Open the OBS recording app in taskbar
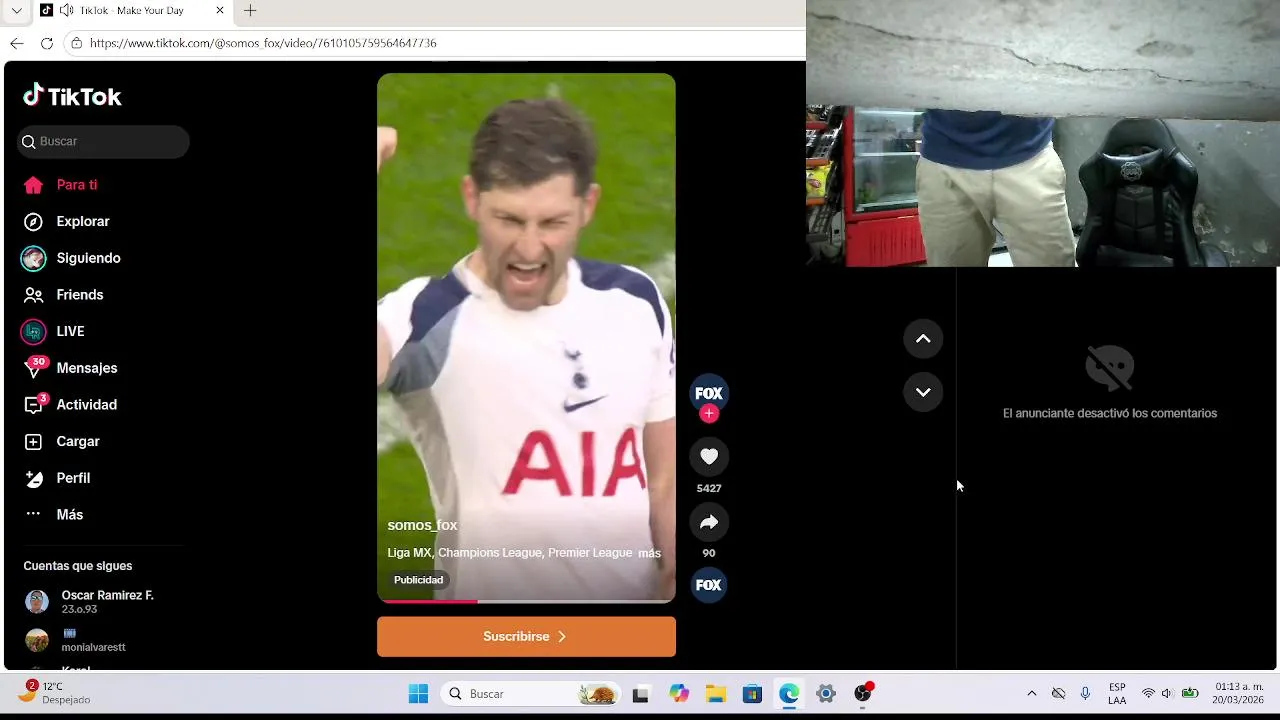Screen dimensions: 1280x720 863,693
